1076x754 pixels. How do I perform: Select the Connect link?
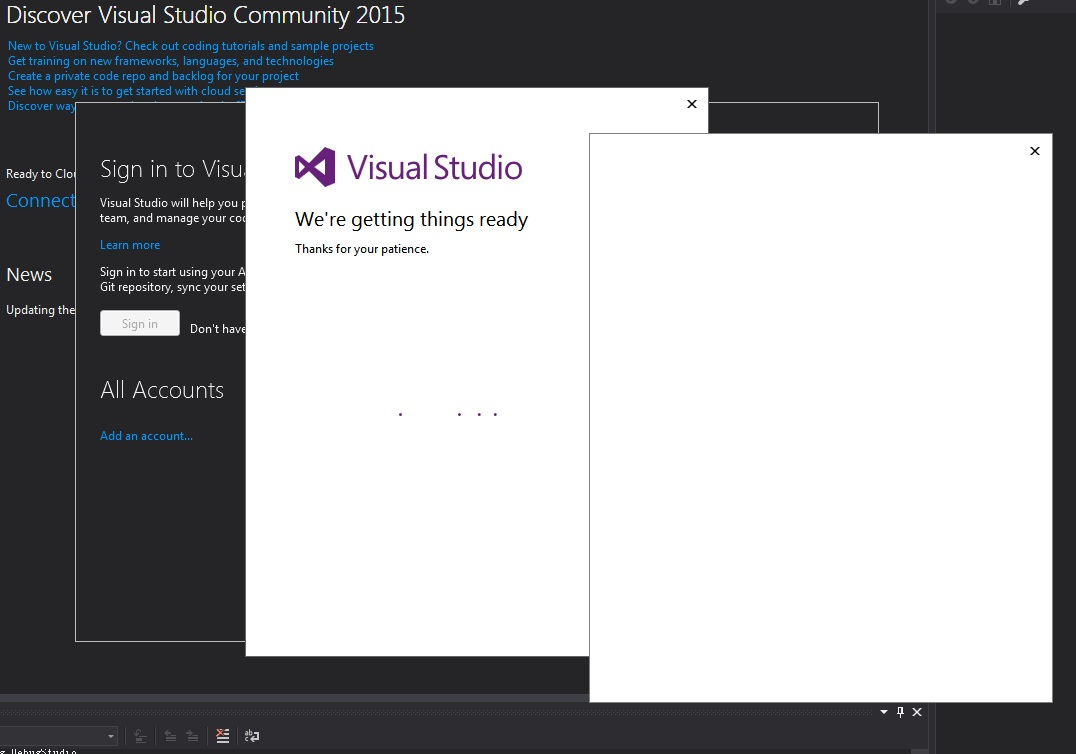(40, 200)
